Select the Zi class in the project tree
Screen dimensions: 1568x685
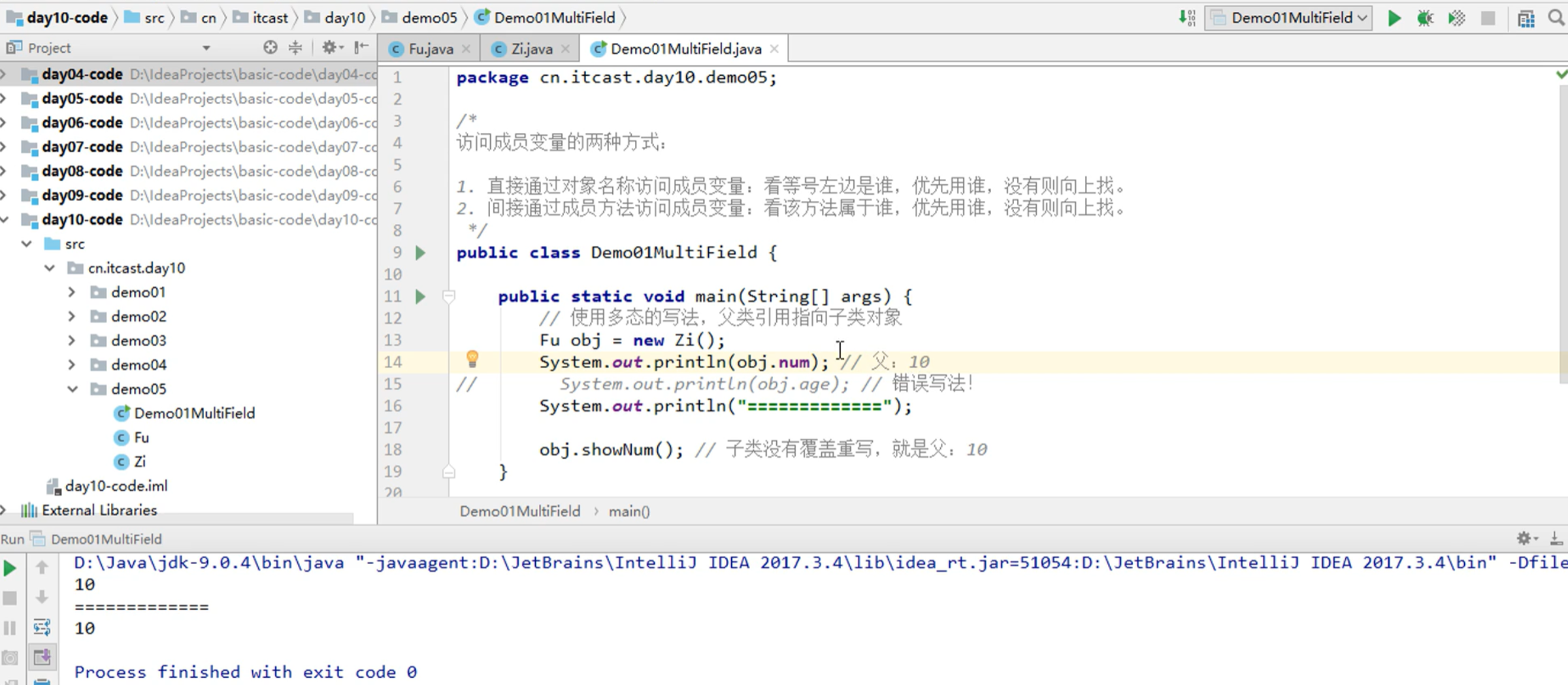click(x=130, y=462)
